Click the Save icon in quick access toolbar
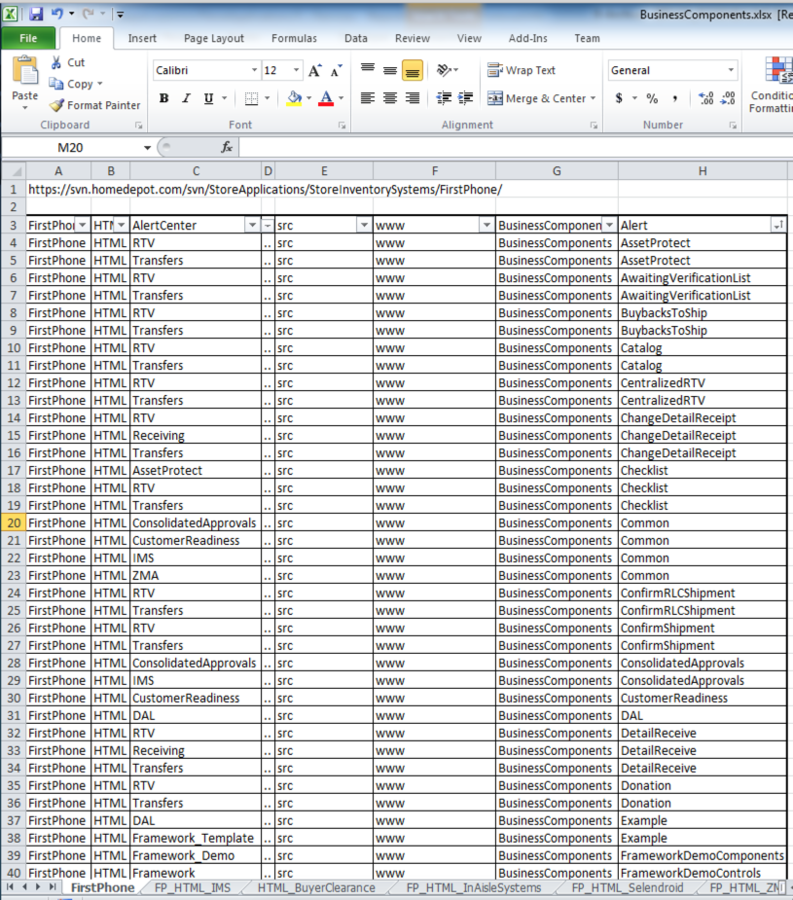793x900 pixels. [x=36, y=14]
